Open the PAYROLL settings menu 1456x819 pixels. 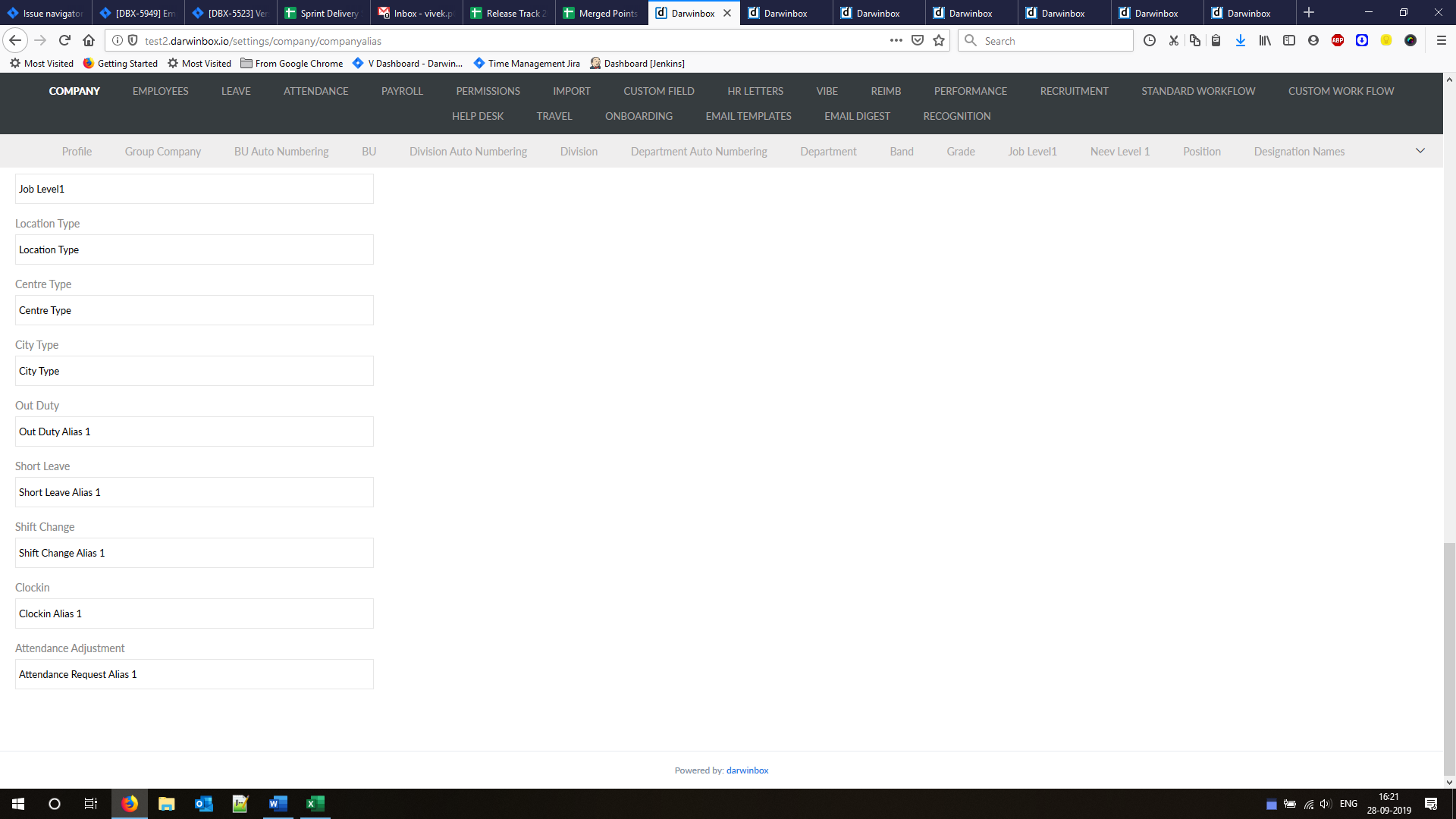tap(401, 91)
